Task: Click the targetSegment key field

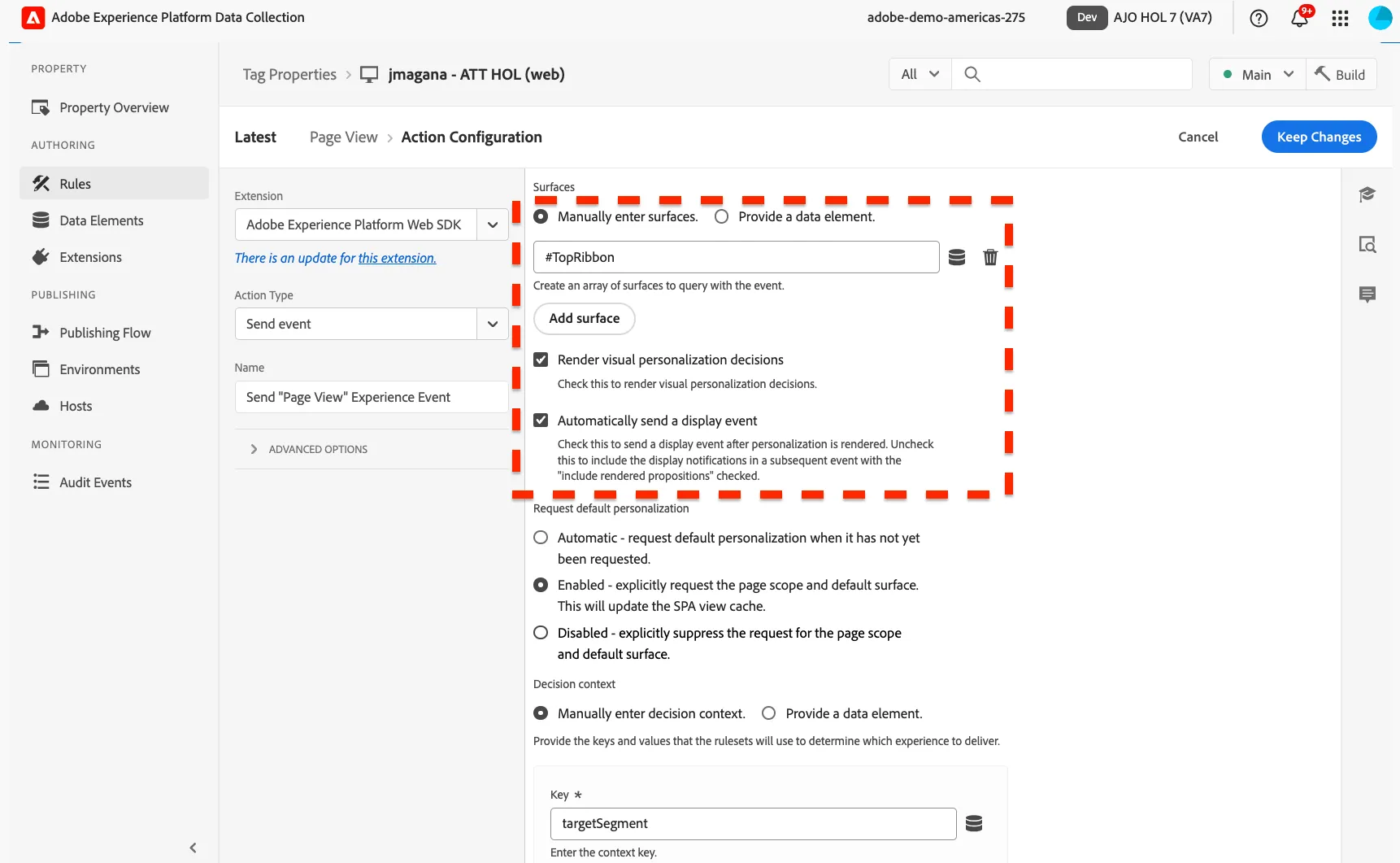Action: point(754,823)
